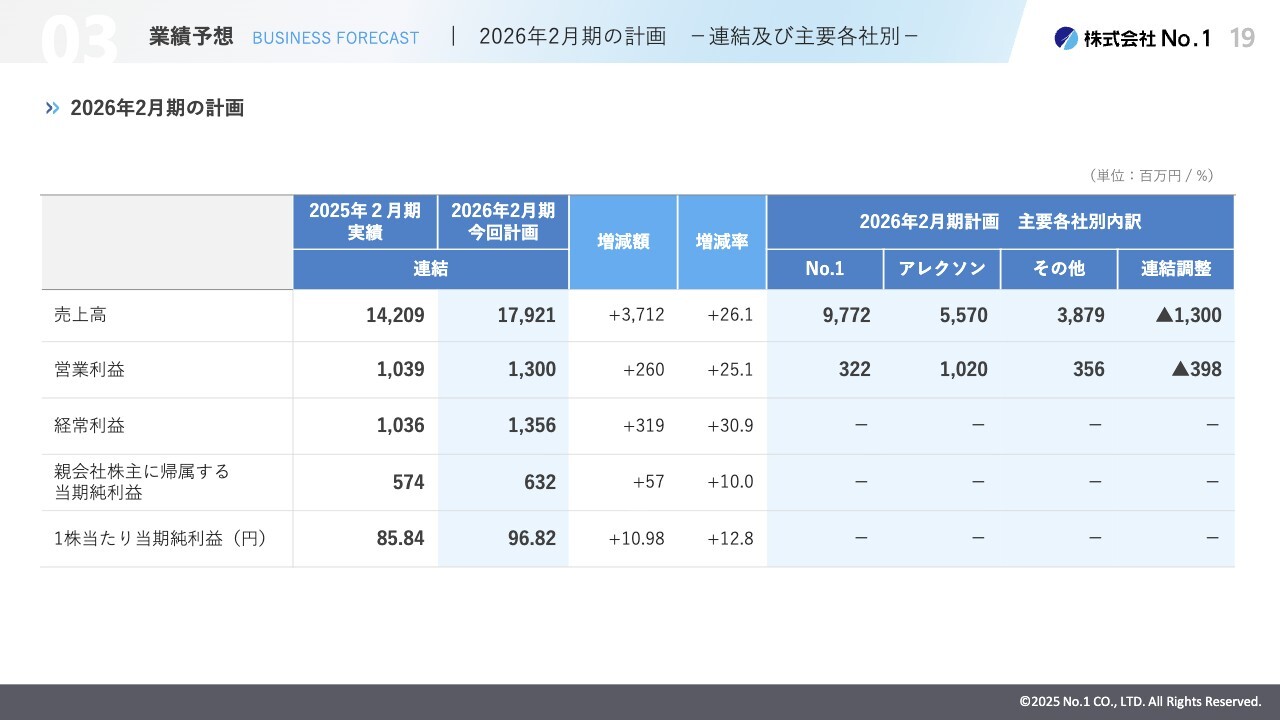Click the 1株当たり当期純利益（円） row label

(160, 538)
